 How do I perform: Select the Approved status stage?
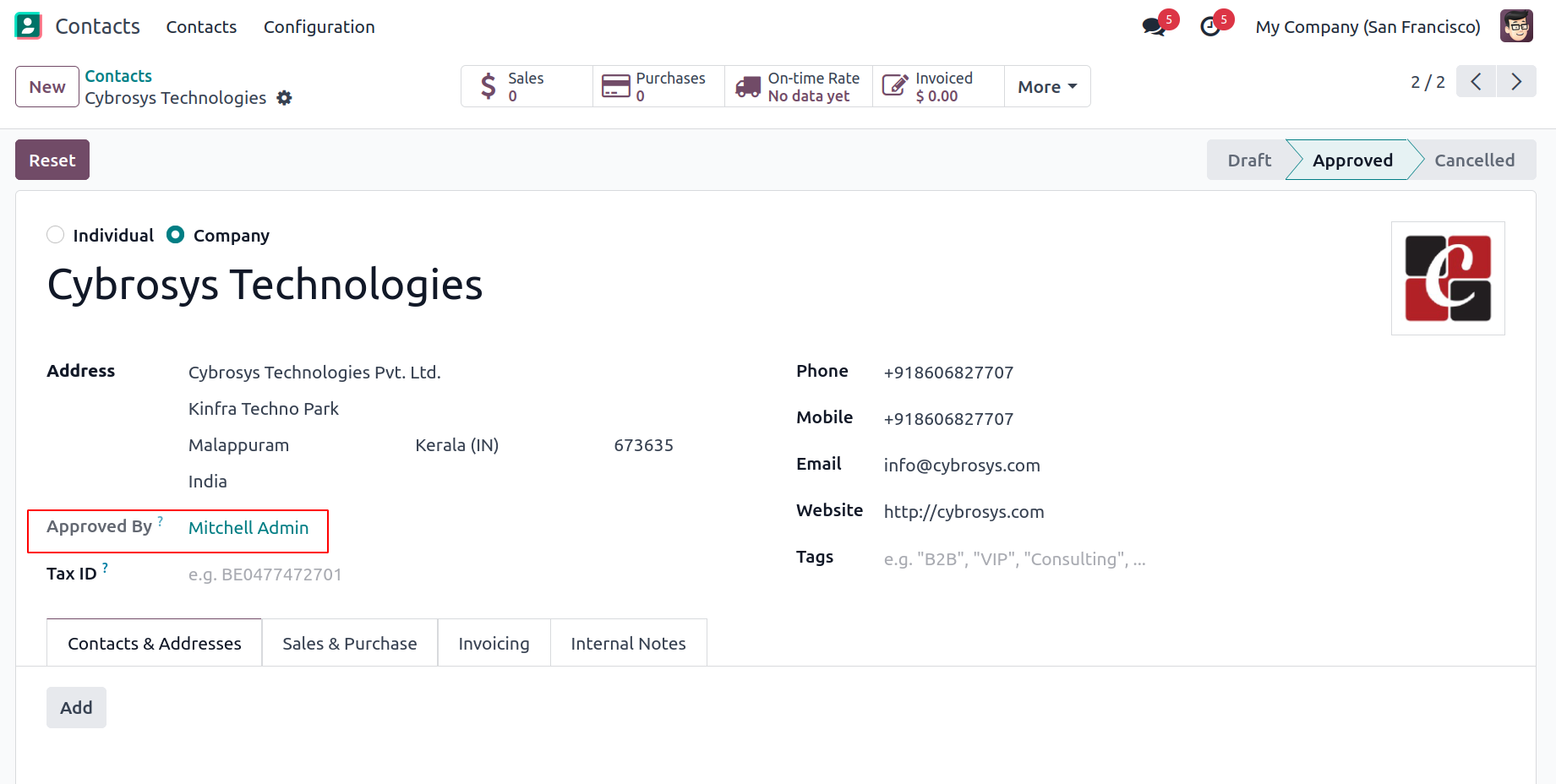tap(1352, 160)
